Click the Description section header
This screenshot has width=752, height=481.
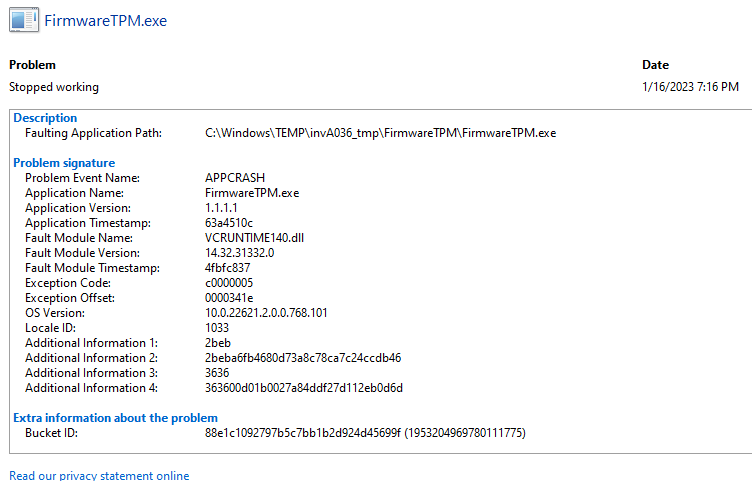click(45, 118)
